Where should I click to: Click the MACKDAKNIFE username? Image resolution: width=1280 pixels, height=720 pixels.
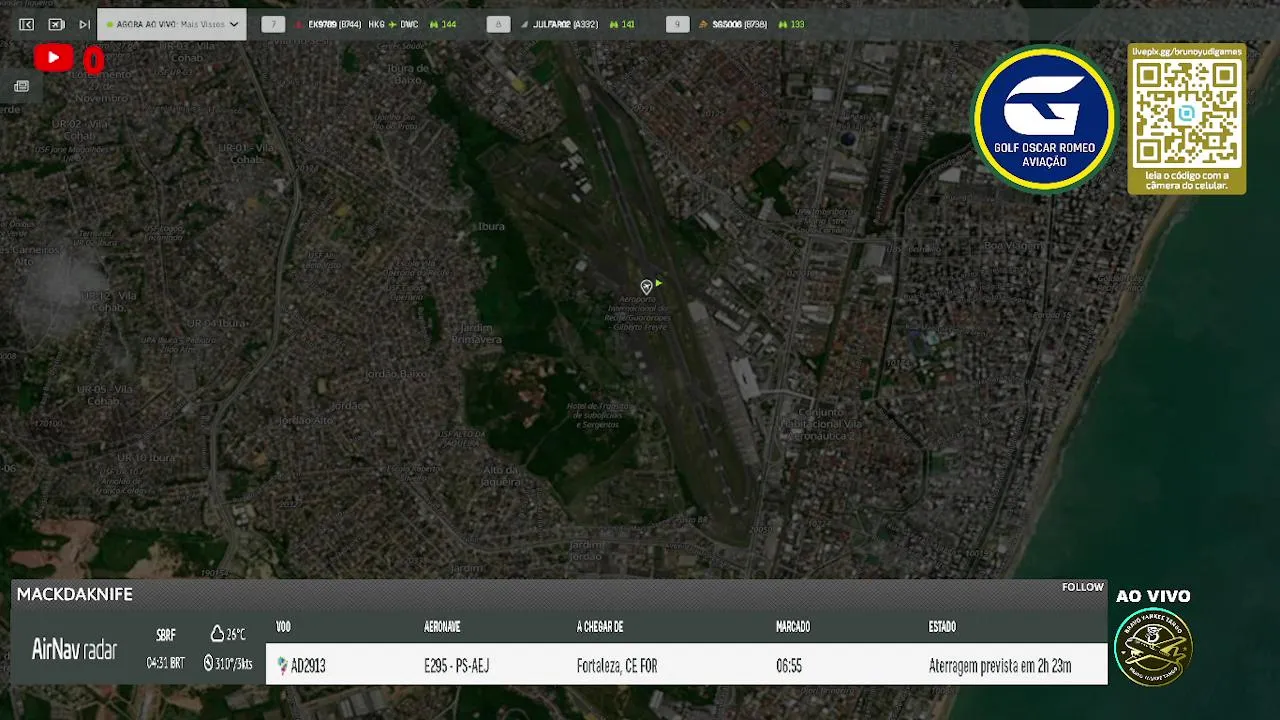tap(75, 594)
